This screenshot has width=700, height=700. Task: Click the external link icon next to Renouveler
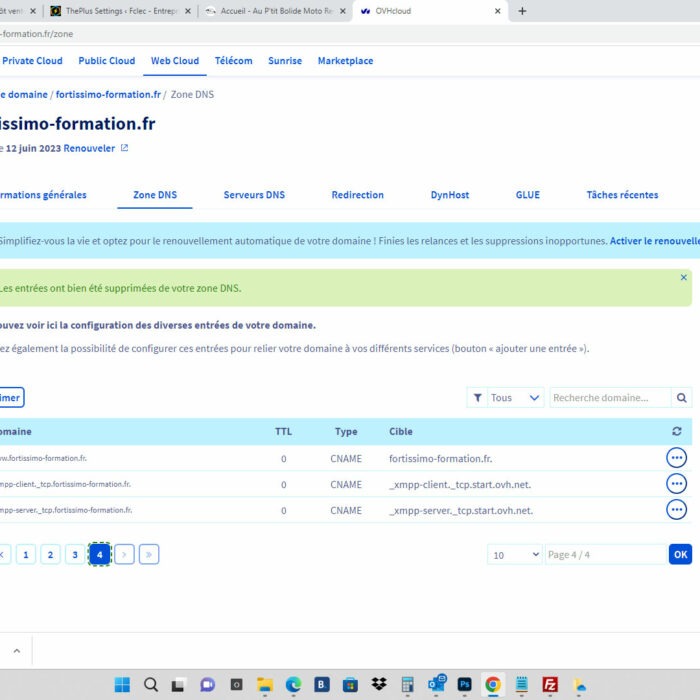125,148
